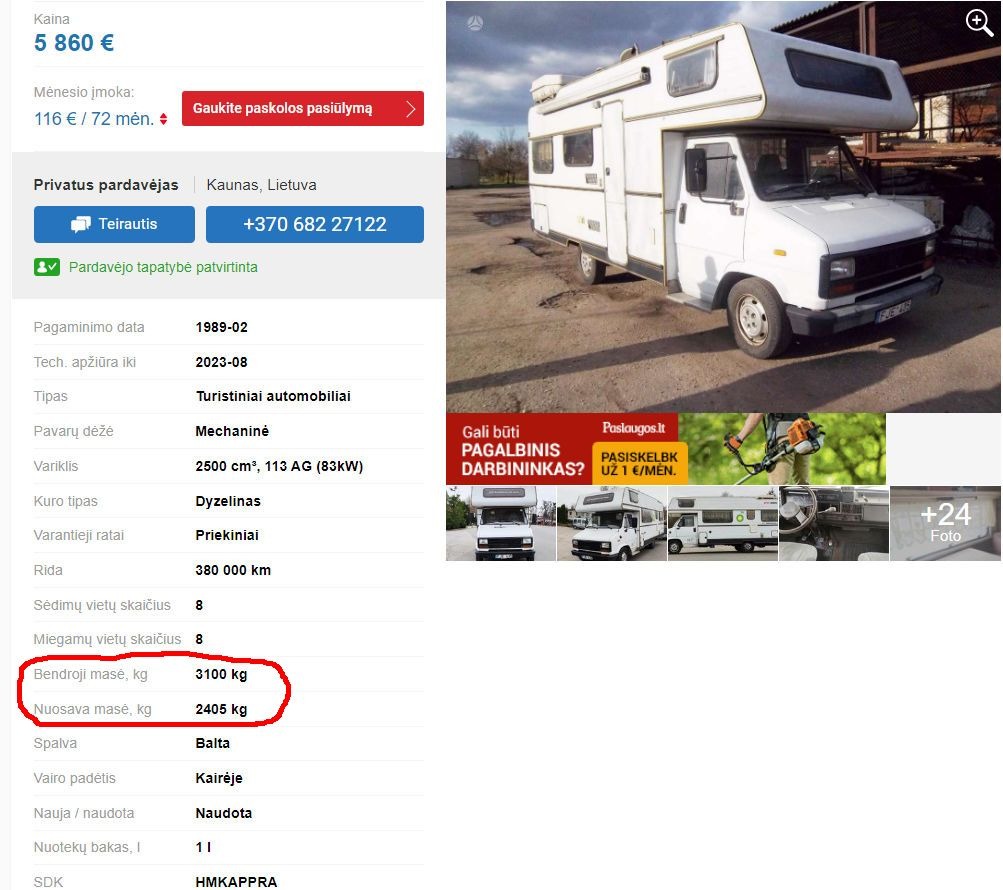Screen dimensions: 1003x890
Task: Select the side-view camper thumbnail
Action: 723,523
